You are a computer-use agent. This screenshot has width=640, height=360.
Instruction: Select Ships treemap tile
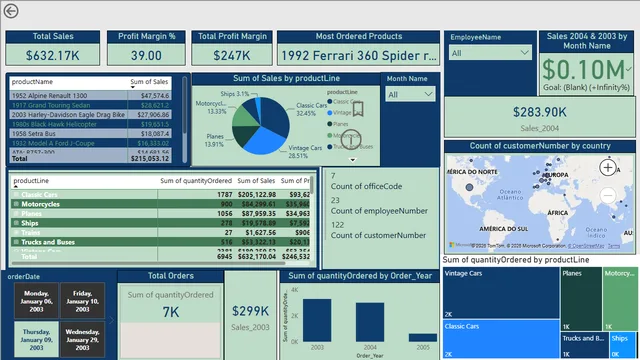pos(623,345)
